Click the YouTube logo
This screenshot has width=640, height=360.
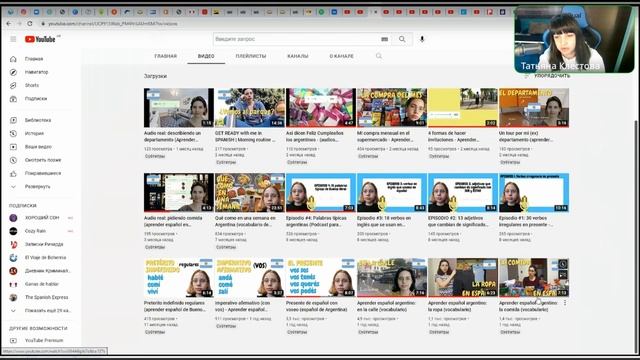[x=40, y=39]
